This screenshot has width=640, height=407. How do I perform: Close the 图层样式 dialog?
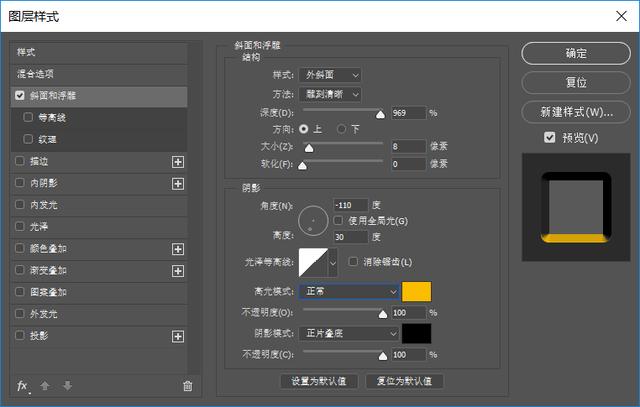621,16
